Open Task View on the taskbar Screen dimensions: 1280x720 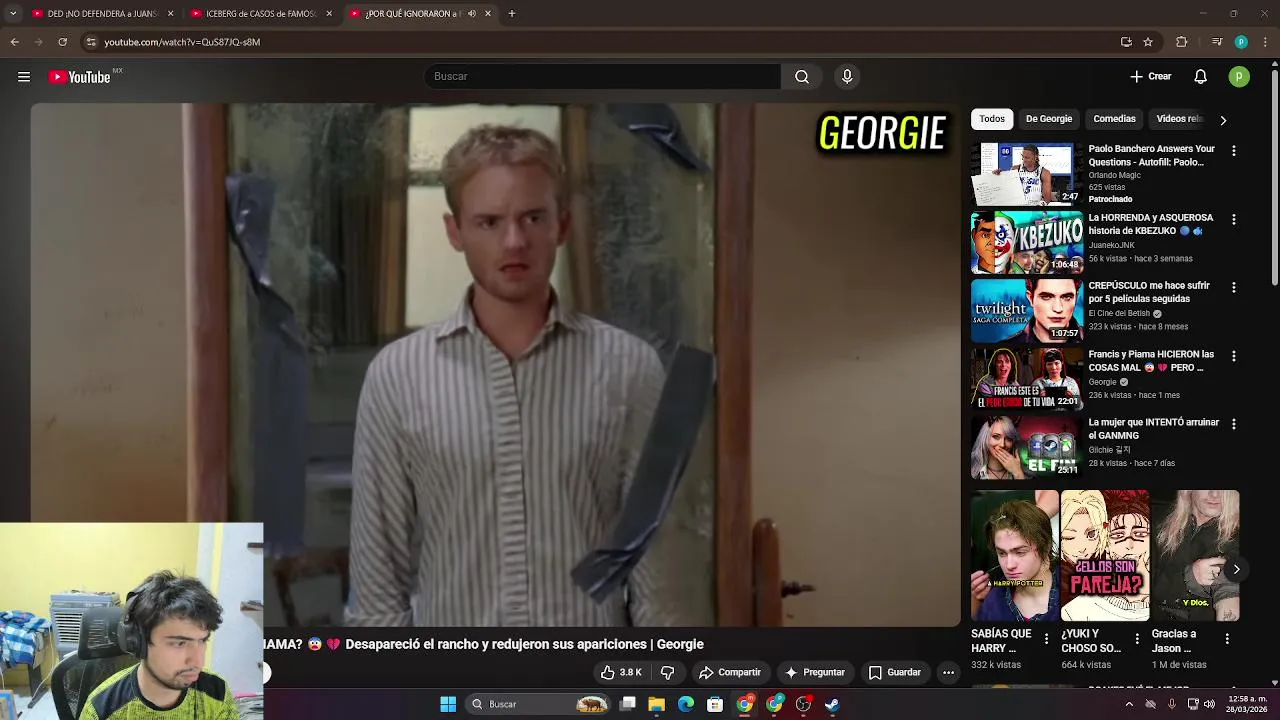click(628, 704)
